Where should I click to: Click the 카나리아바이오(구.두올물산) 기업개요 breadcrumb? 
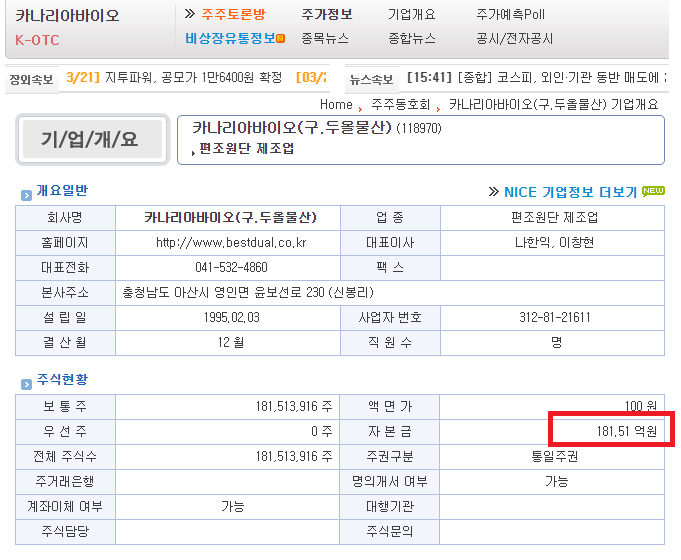click(x=553, y=105)
